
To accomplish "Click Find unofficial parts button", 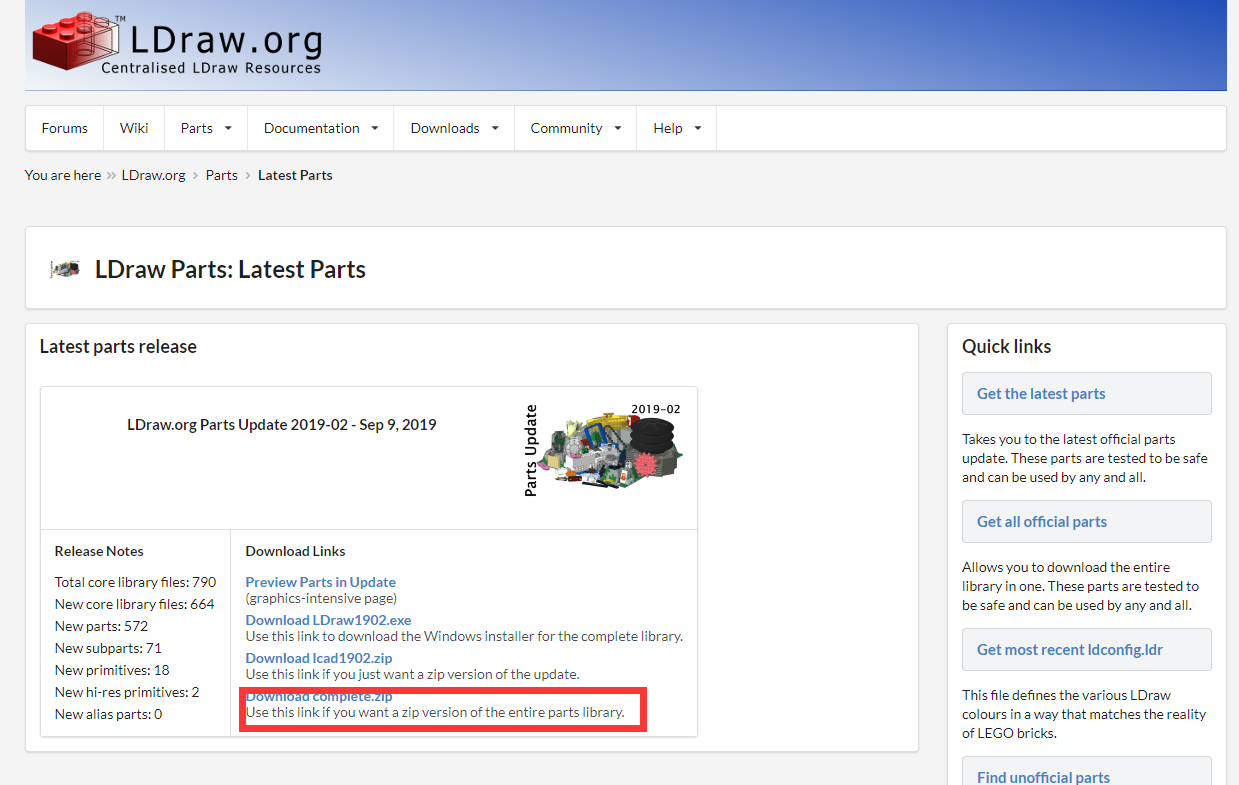I will tap(1087, 772).
